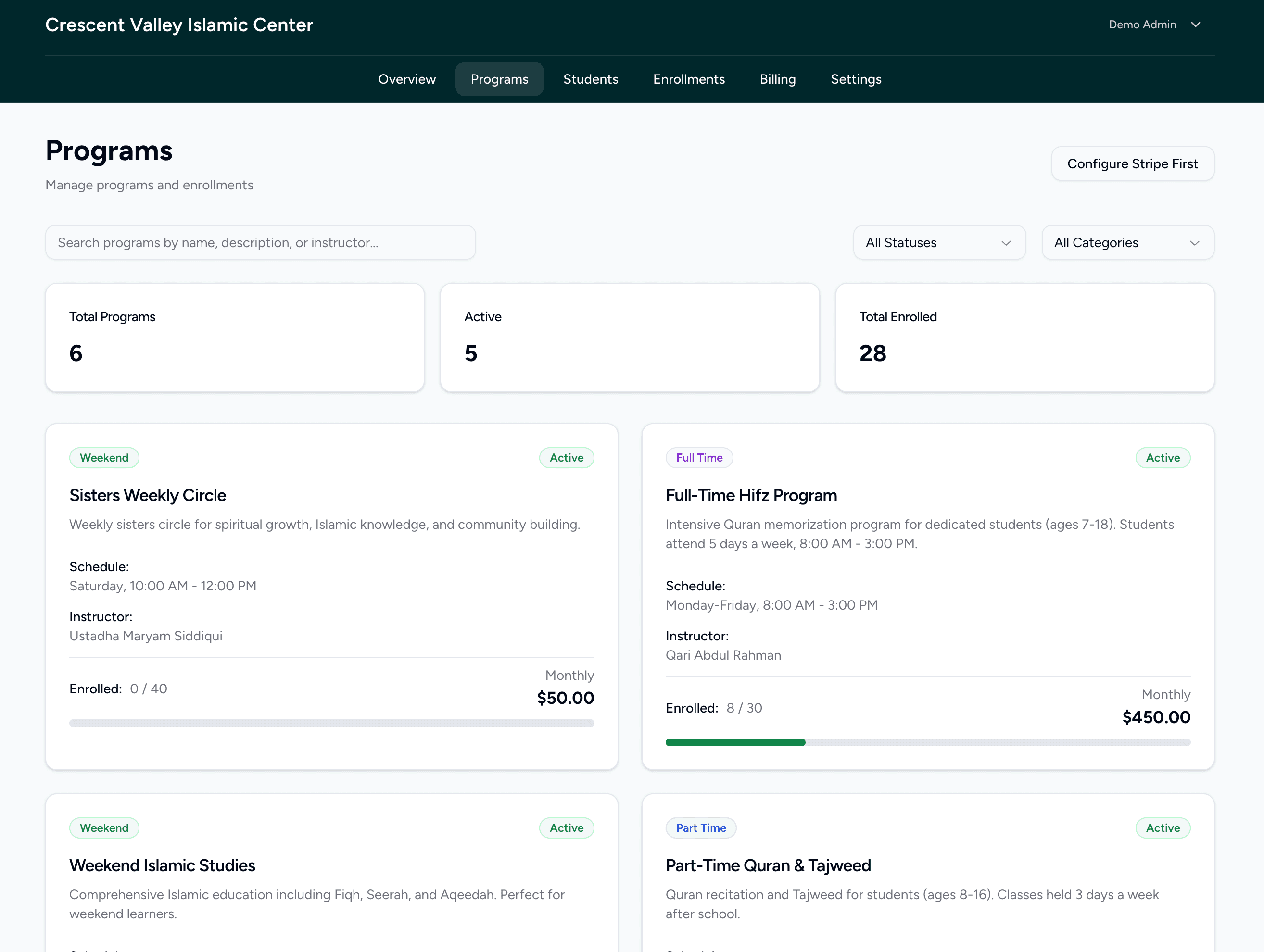
Task: Open the Students tab
Action: click(590, 79)
